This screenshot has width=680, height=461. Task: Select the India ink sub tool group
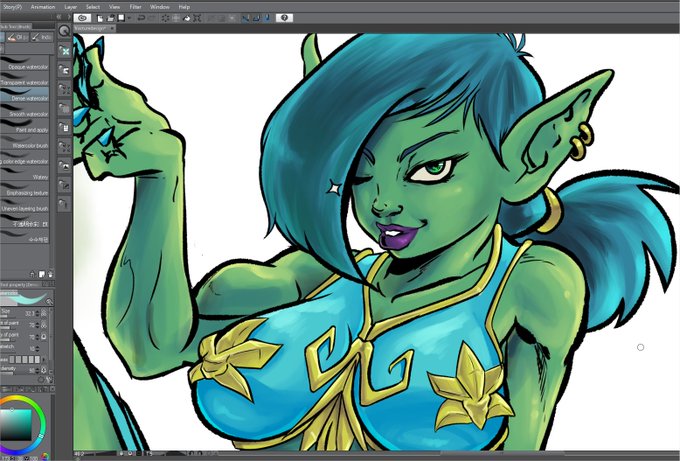tap(42, 38)
